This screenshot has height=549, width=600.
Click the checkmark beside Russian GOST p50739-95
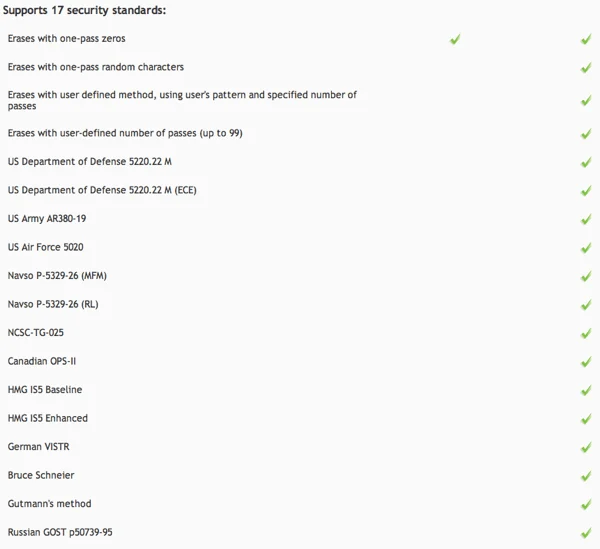click(586, 533)
